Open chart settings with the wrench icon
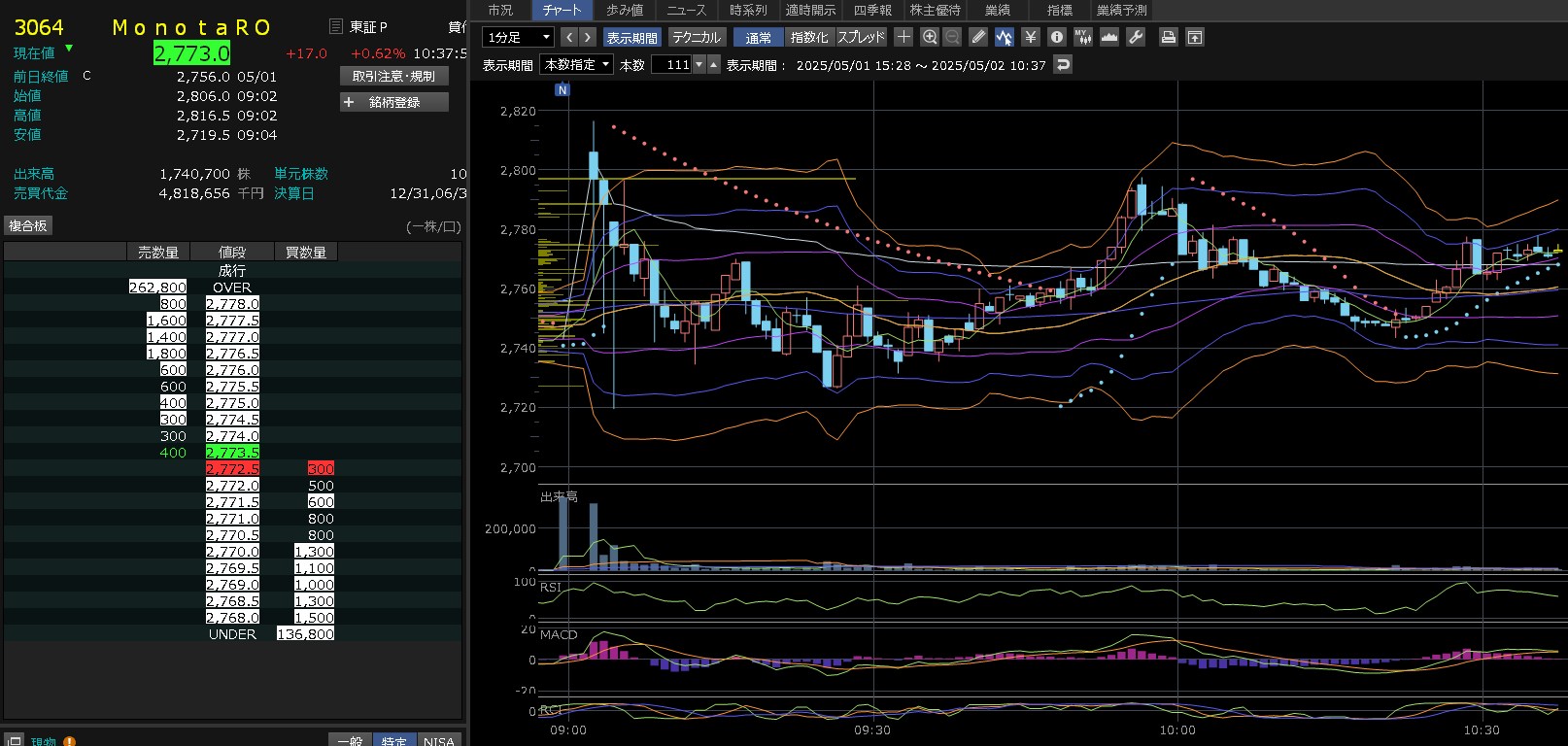The height and width of the screenshot is (746, 1568). [1136, 37]
